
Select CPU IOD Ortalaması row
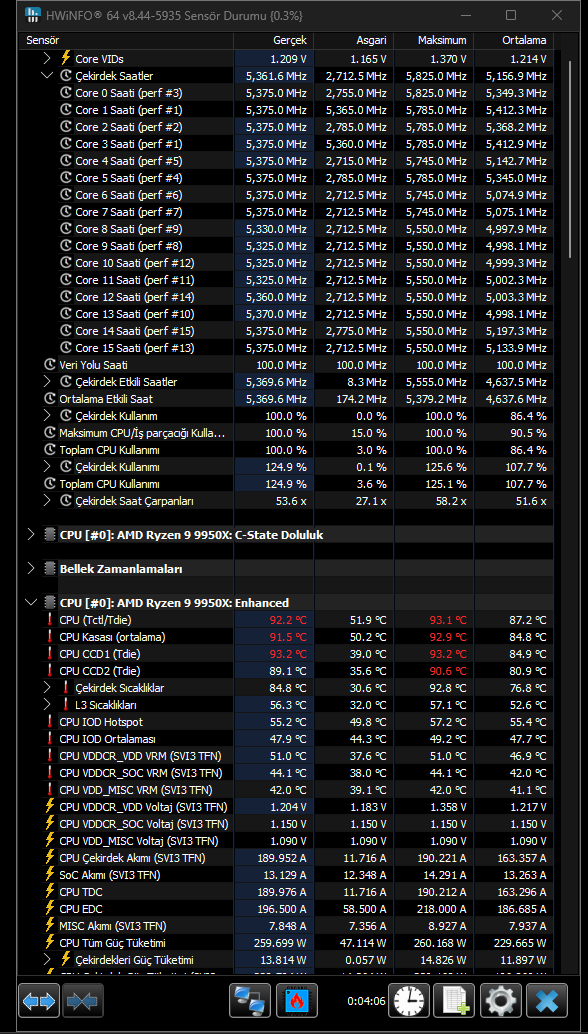click(x=288, y=739)
